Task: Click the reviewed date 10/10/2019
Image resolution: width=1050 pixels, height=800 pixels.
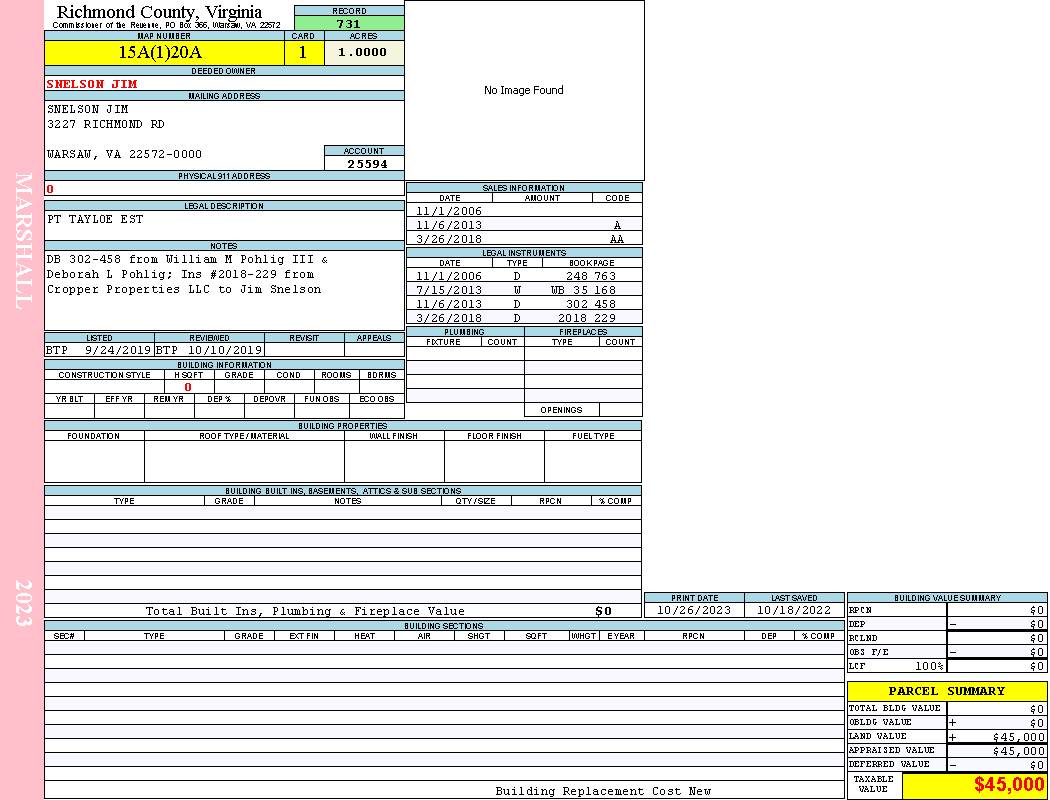Action: click(x=224, y=350)
